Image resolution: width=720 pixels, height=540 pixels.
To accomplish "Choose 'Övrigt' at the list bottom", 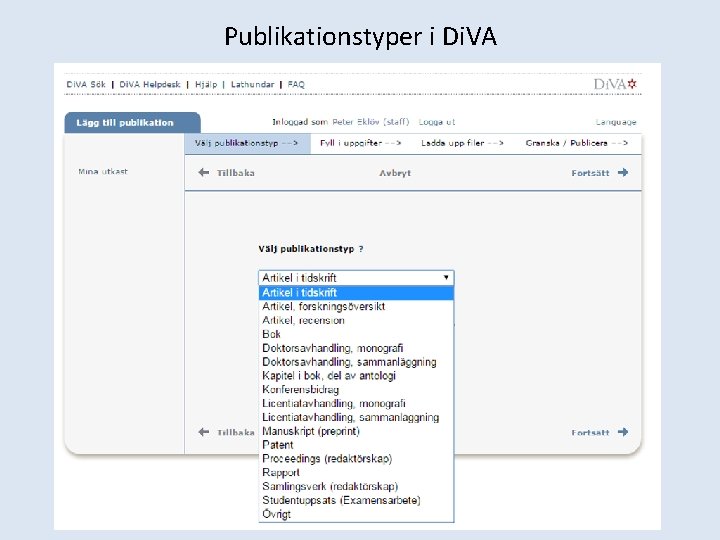I will pos(356,514).
